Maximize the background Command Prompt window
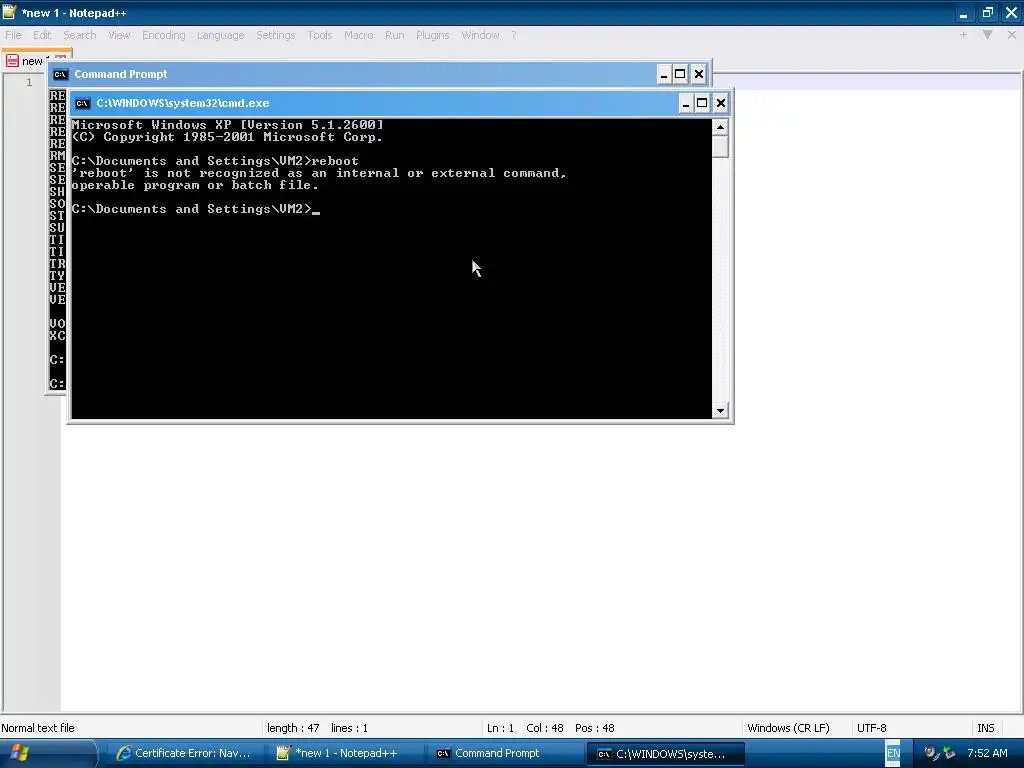 coord(680,74)
